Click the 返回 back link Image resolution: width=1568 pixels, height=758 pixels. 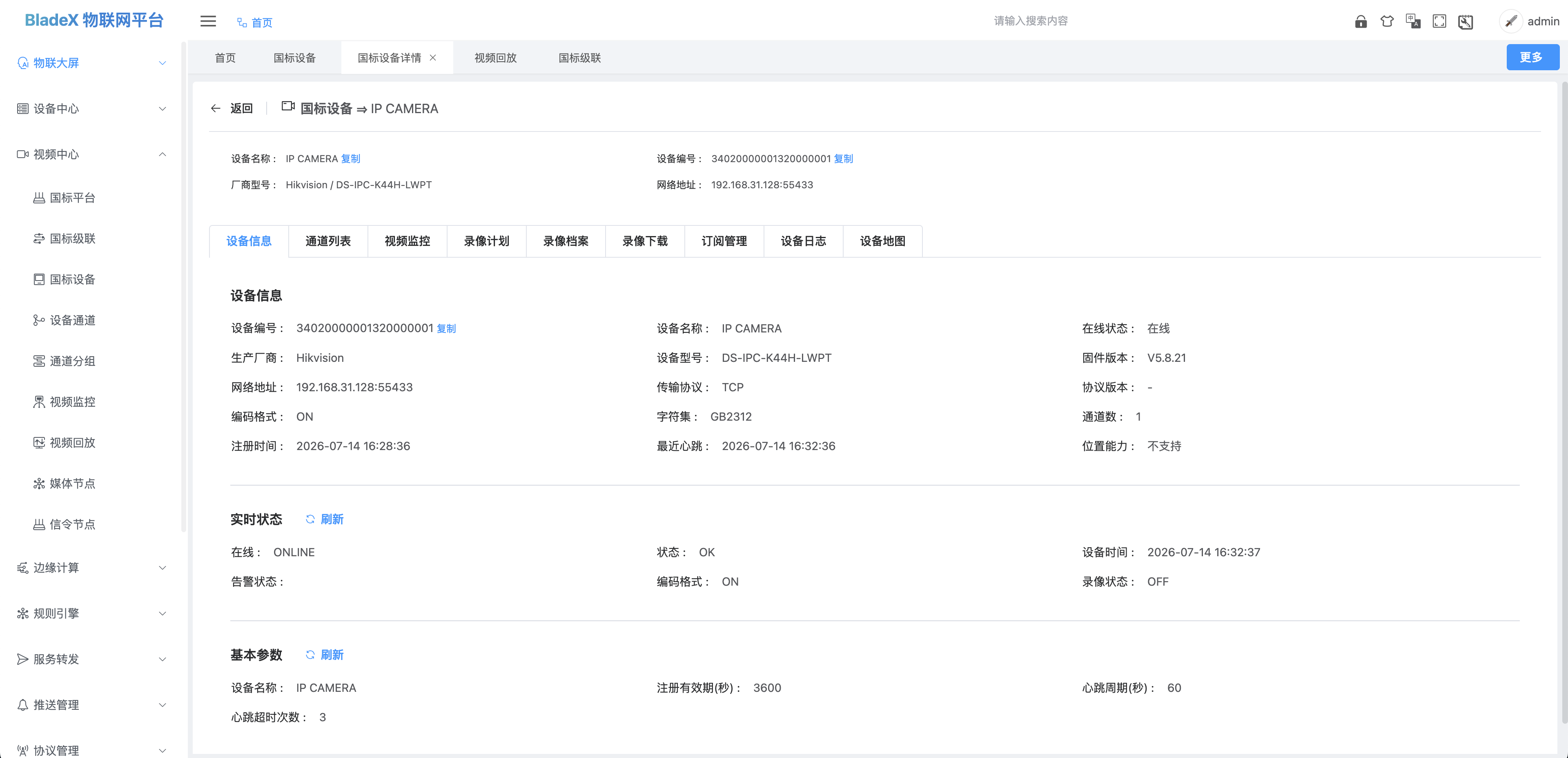coord(241,108)
